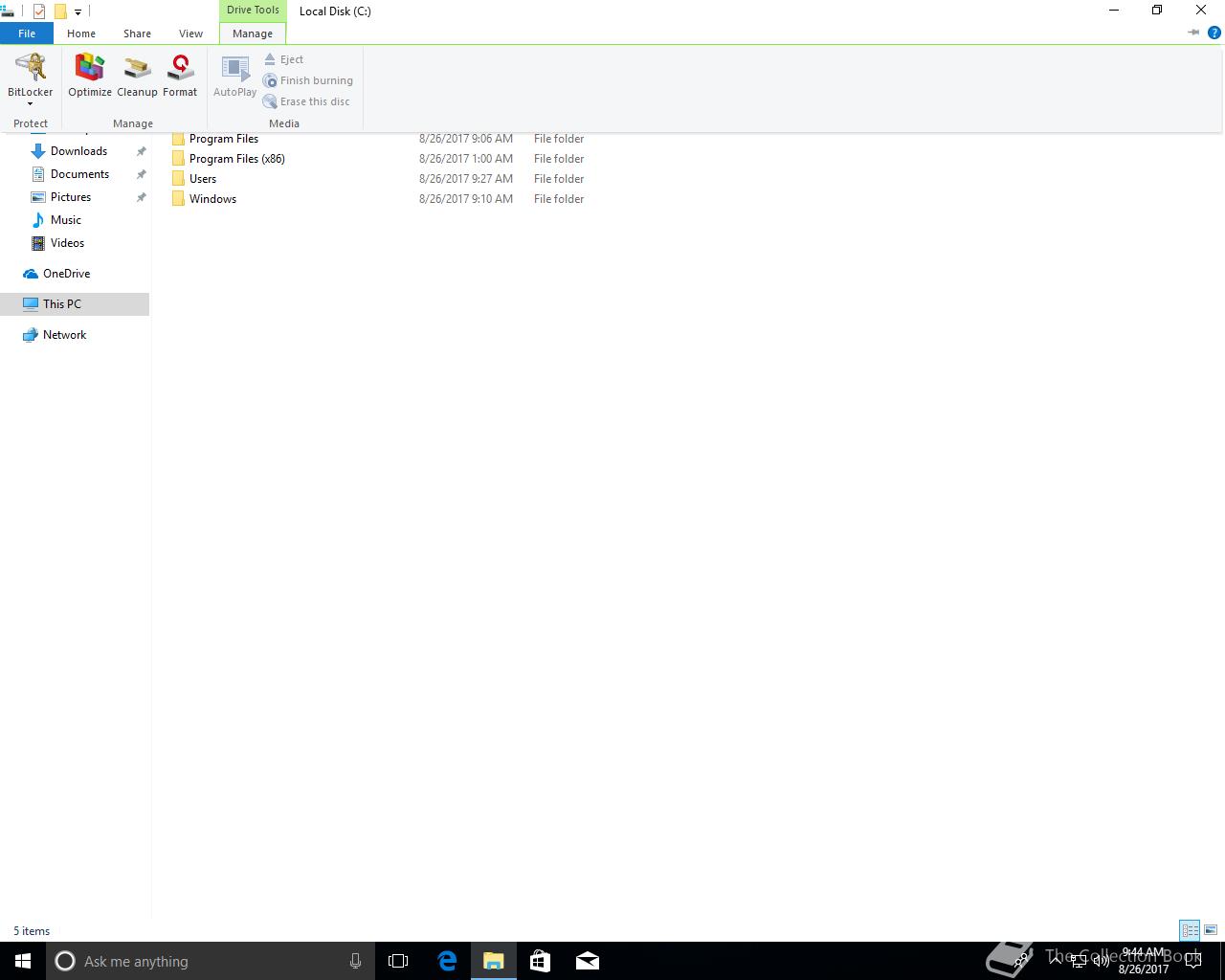Viewport: 1225px width, 980px height.
Task: Select the Program Files folder
Action: click(224, 139)
